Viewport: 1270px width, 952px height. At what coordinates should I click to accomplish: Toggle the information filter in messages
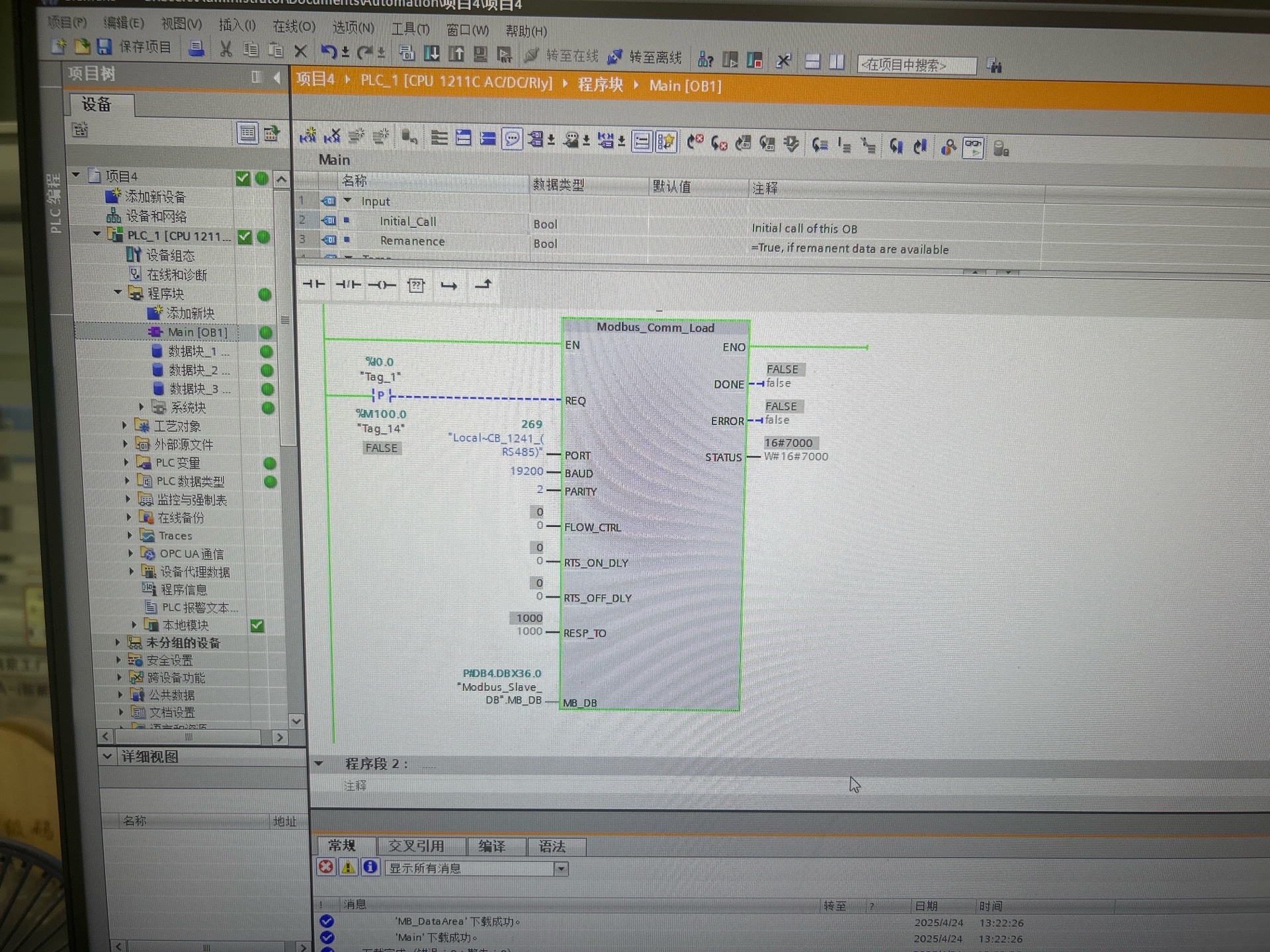370,867
